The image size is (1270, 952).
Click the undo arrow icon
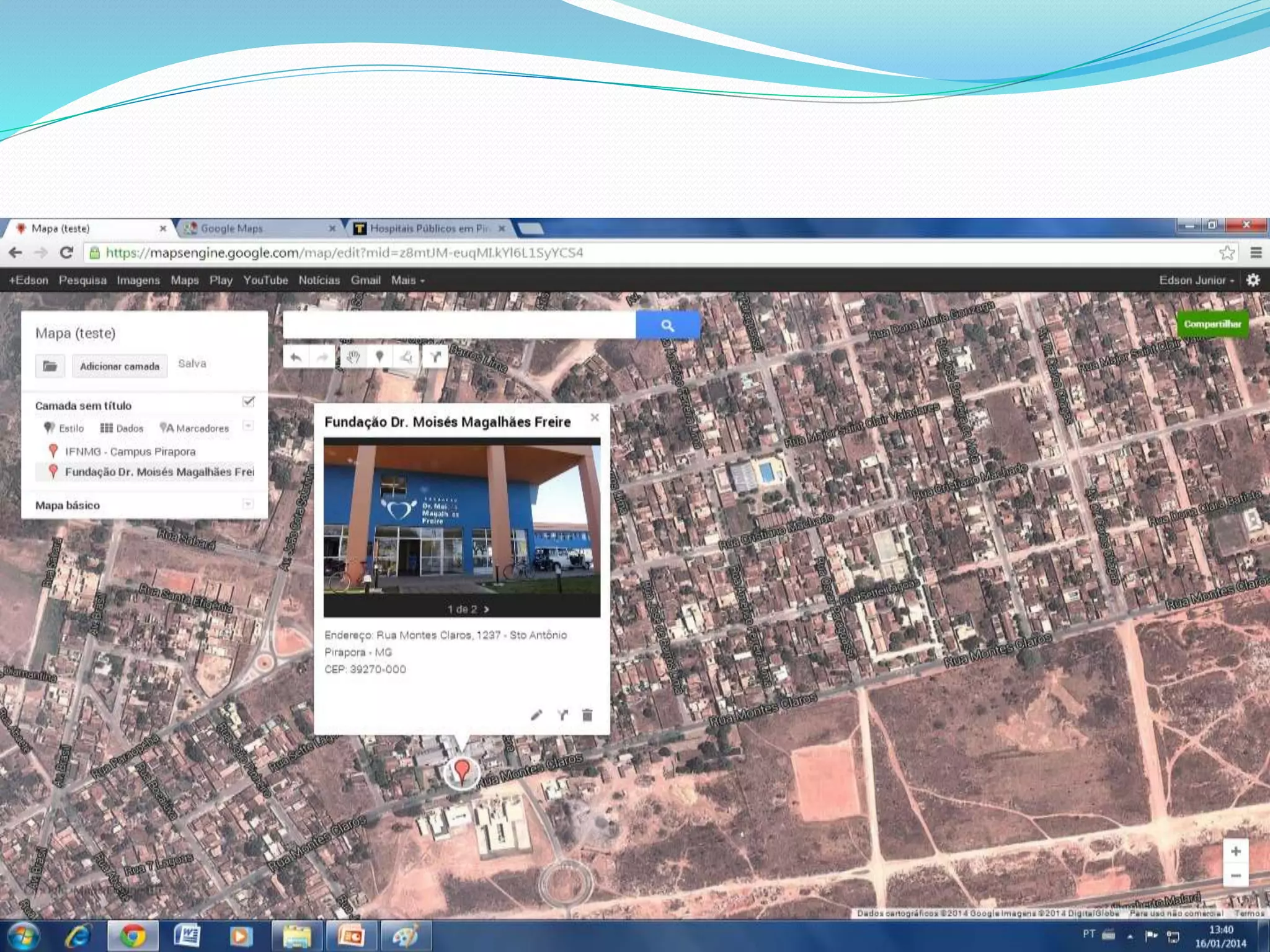[x=296, y=356]
